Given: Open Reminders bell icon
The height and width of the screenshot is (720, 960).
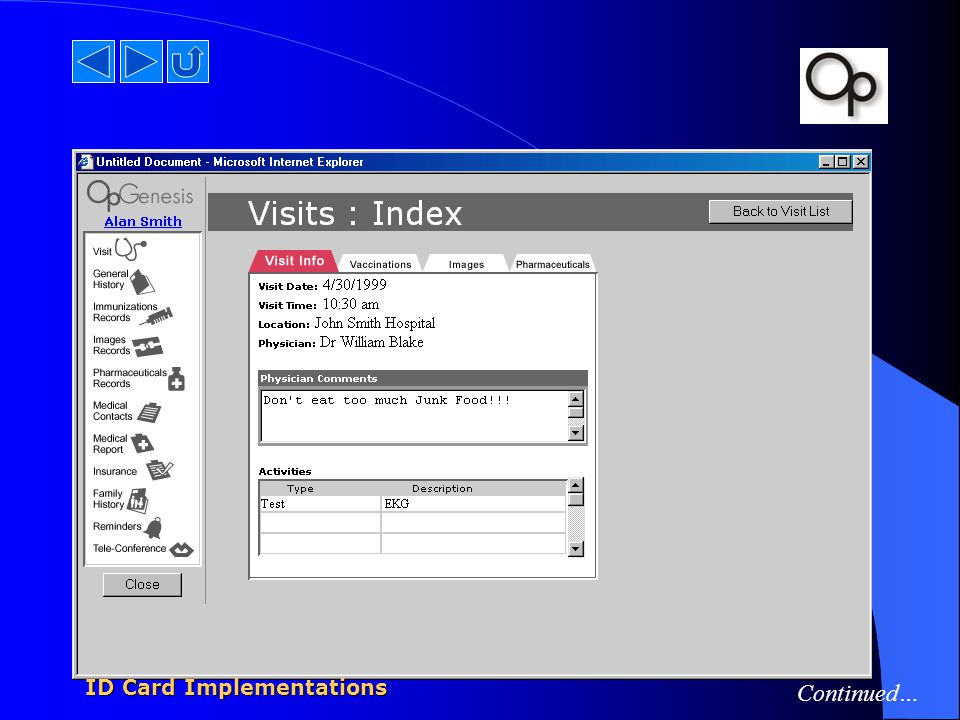Looking at the screenshot, I should coord(153,528).
